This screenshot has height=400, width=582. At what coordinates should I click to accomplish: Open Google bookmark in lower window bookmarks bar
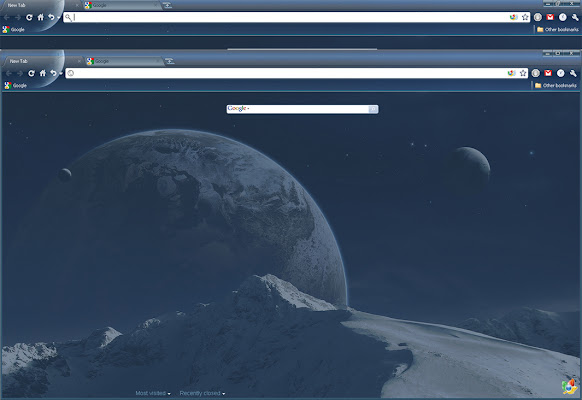click(x=16, y=85)
